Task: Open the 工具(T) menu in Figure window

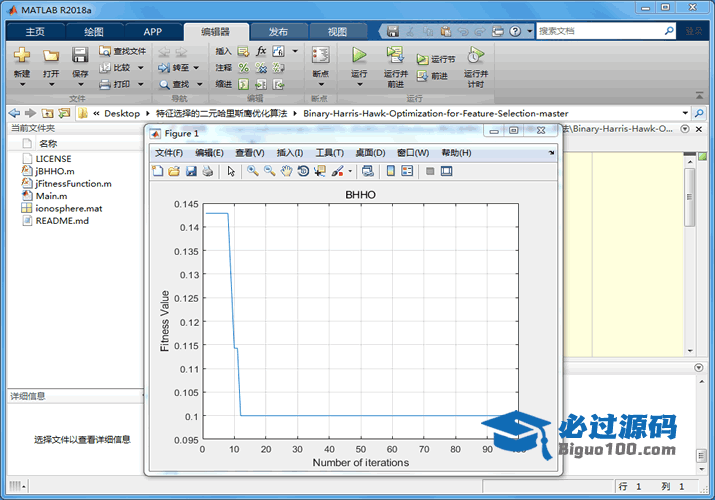Action: tap(330, 153)
